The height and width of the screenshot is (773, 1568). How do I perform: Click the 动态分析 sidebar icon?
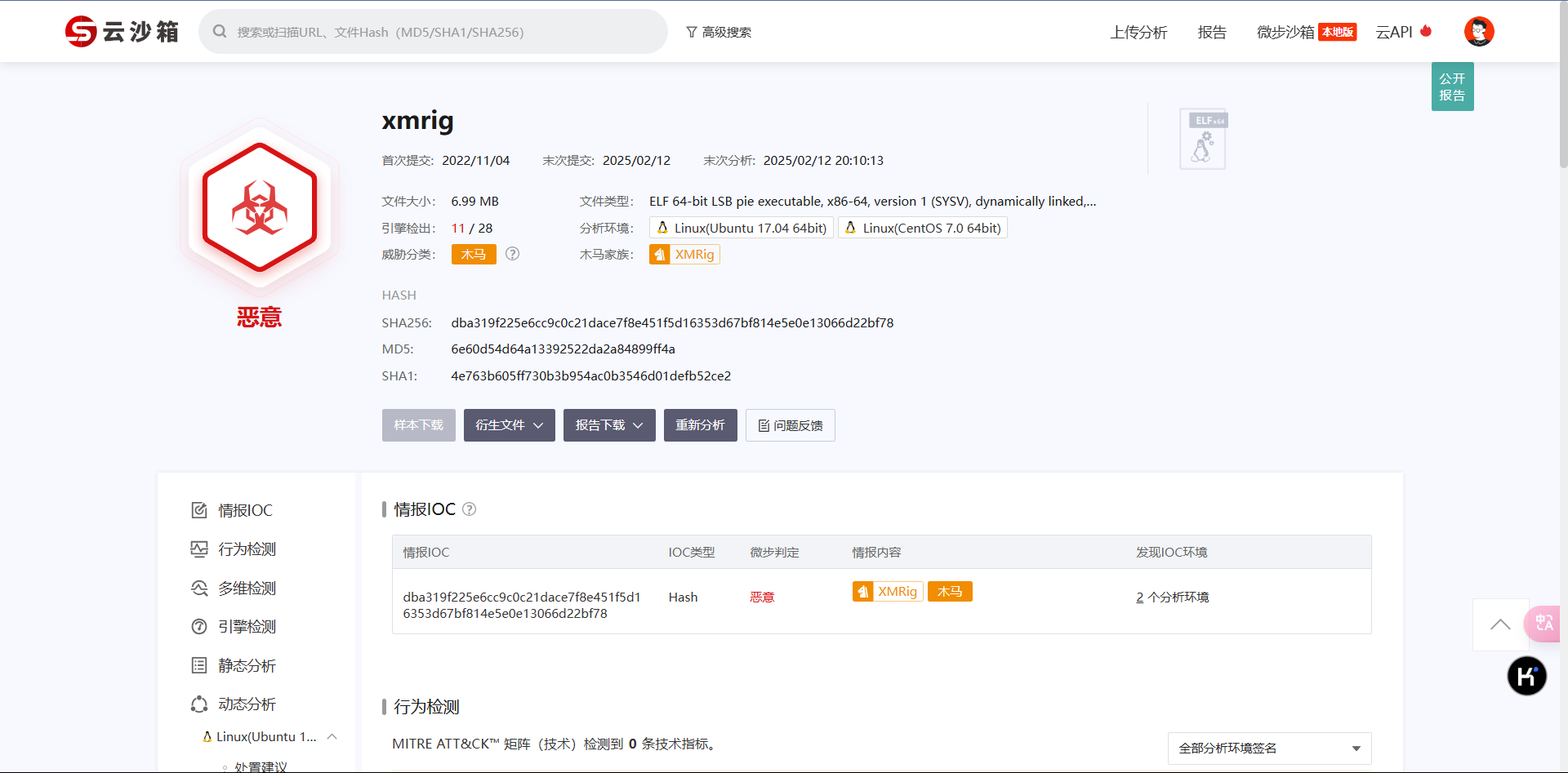(199, 704)
